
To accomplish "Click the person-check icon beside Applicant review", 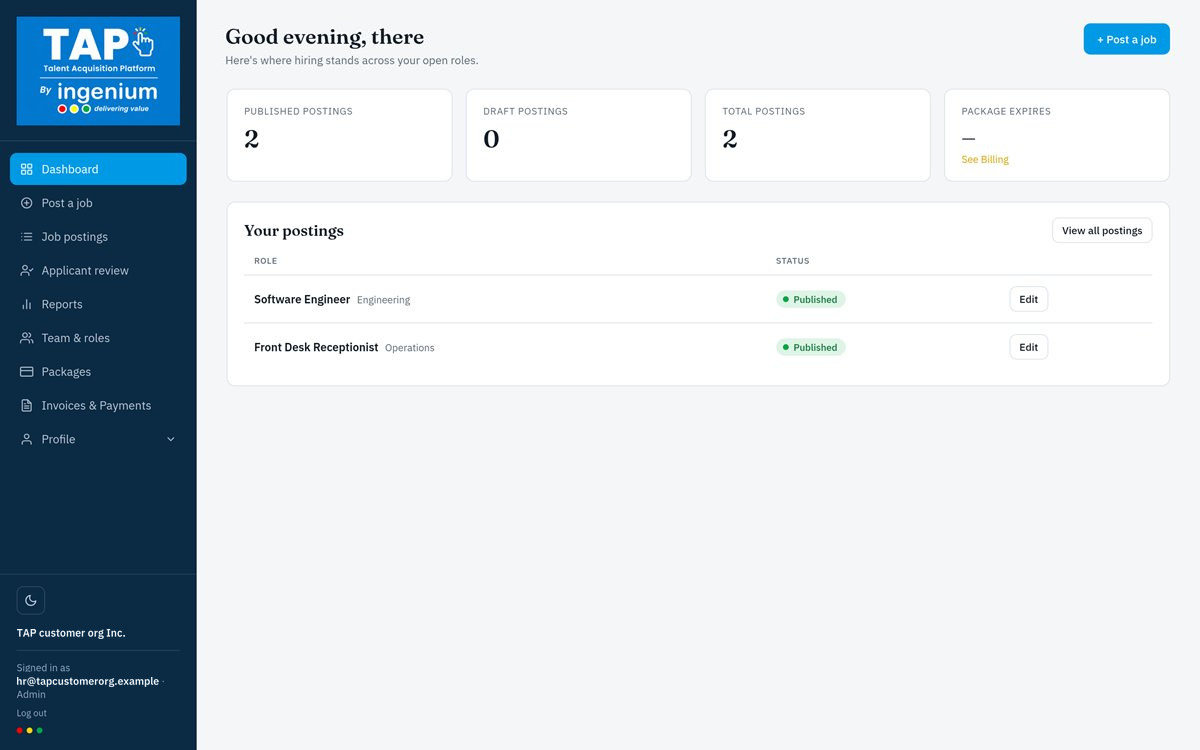I will [27, 271].
